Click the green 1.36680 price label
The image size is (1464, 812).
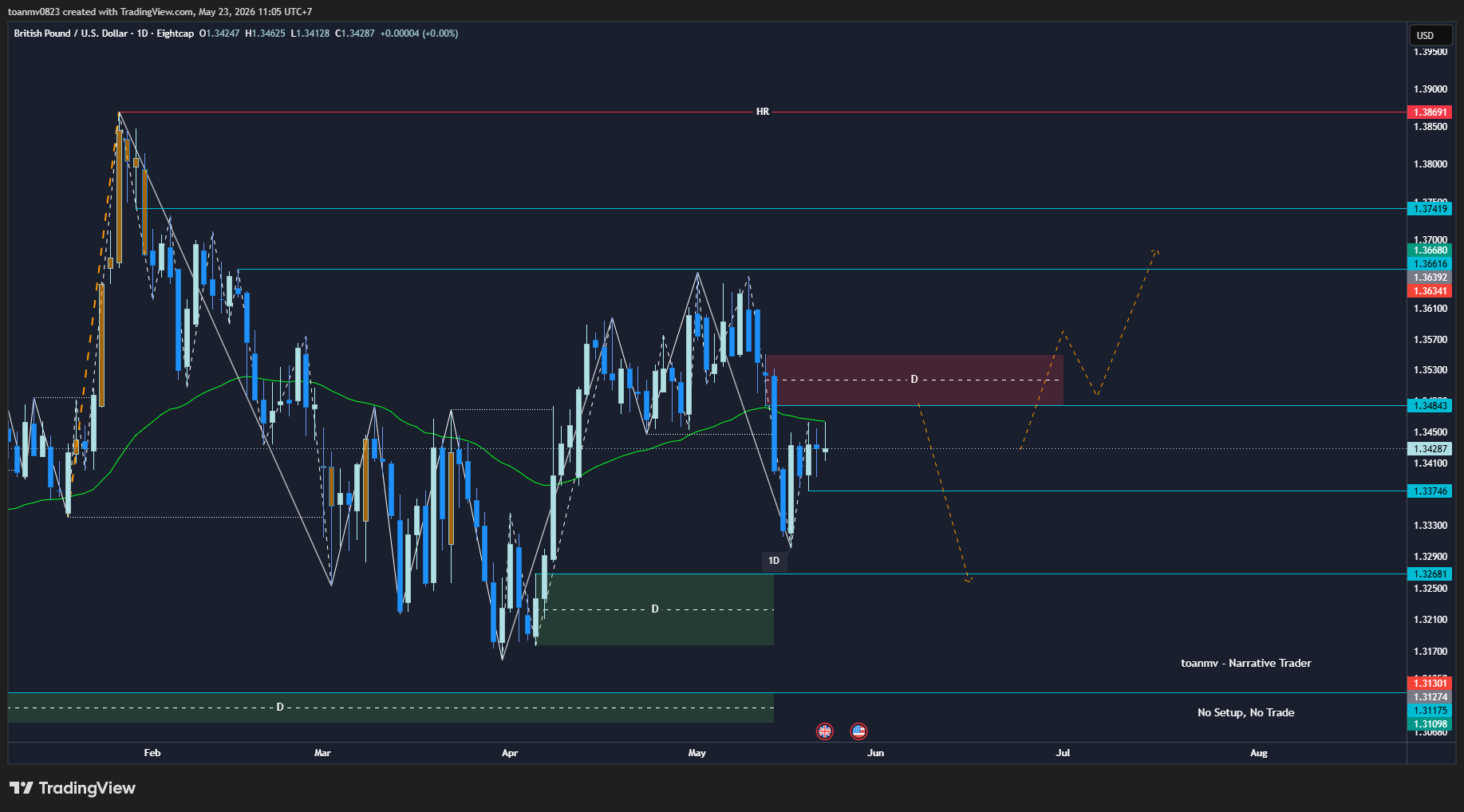click(x=1430, y=250)
